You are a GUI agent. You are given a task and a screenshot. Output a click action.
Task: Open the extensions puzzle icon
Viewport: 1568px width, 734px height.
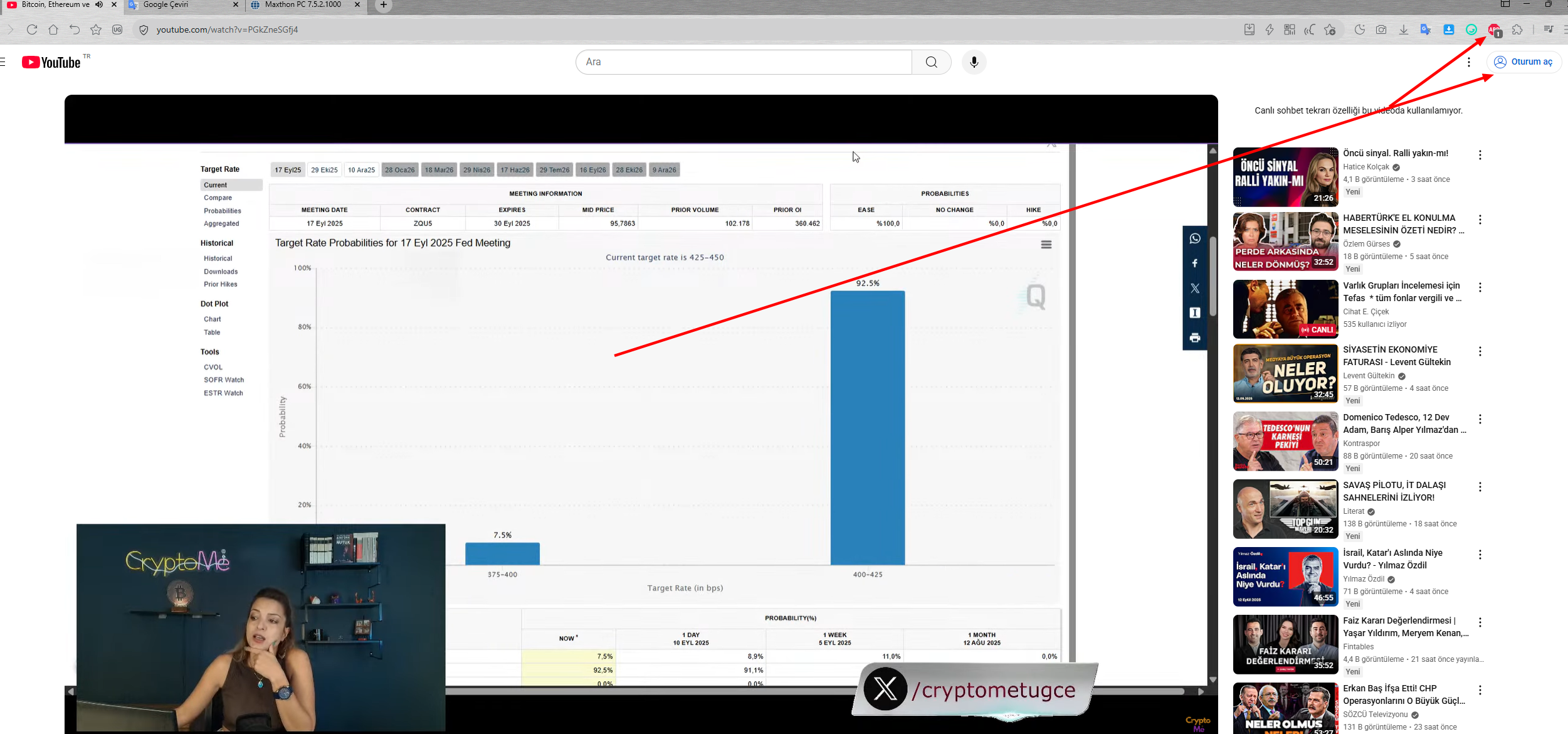click(x=1517, y=29)
